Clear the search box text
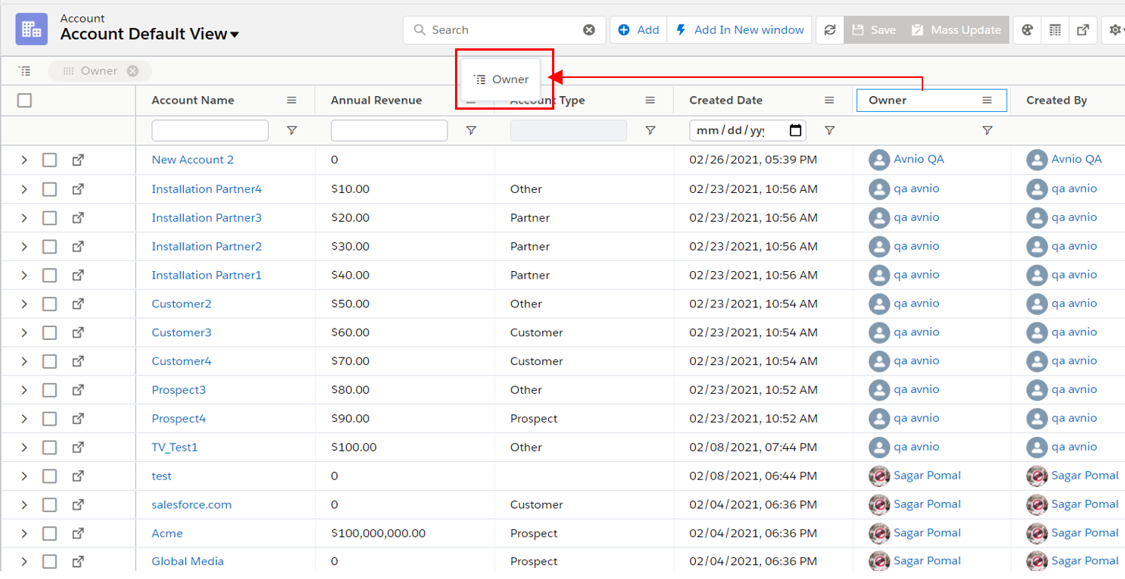This screenshot has height=579, width=1125. 589,30
